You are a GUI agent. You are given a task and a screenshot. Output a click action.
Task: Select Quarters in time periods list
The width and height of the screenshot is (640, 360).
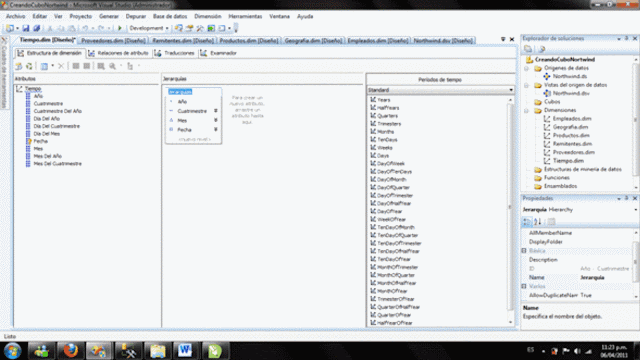pyautogui.click(x=387, y=116)
